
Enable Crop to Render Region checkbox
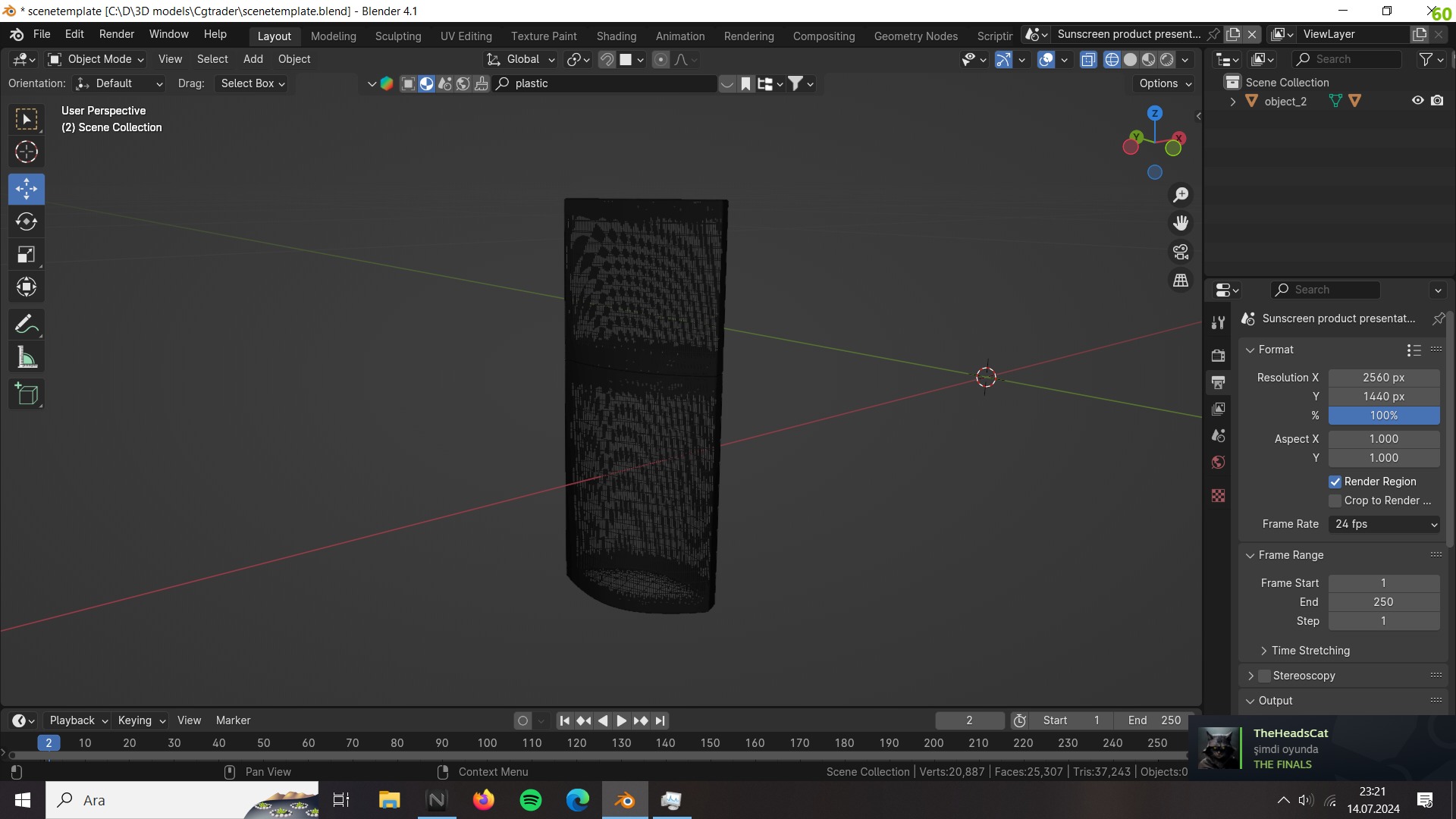pos(1335,500)
